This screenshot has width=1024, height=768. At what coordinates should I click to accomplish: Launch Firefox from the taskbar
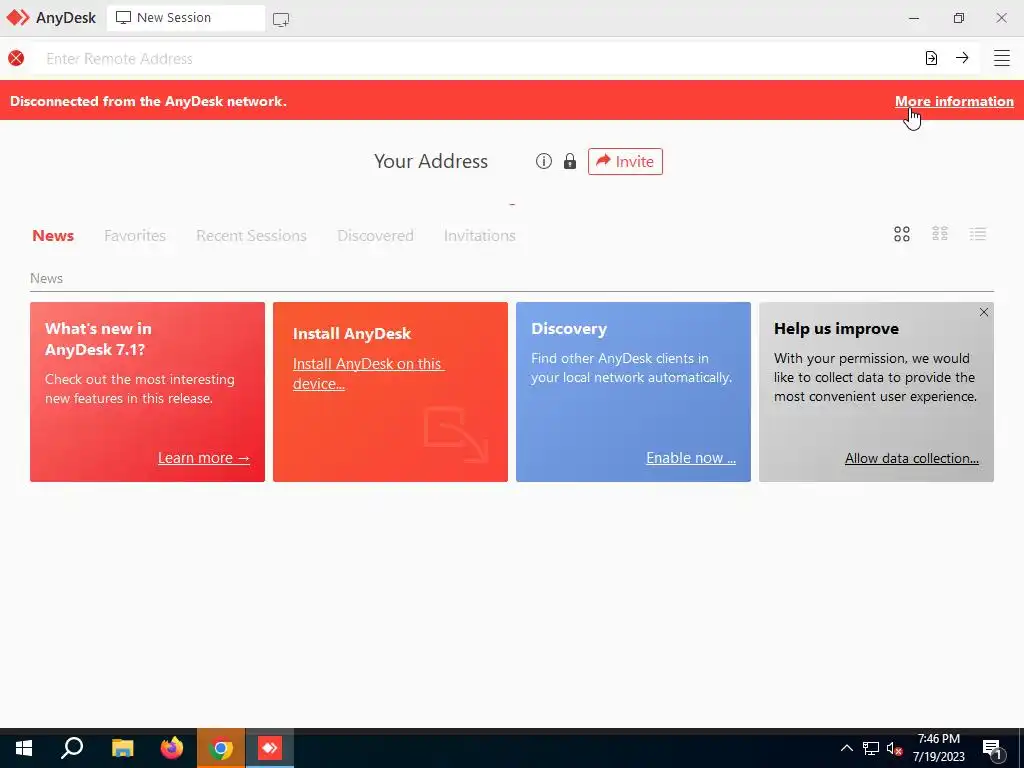point(172,748)
